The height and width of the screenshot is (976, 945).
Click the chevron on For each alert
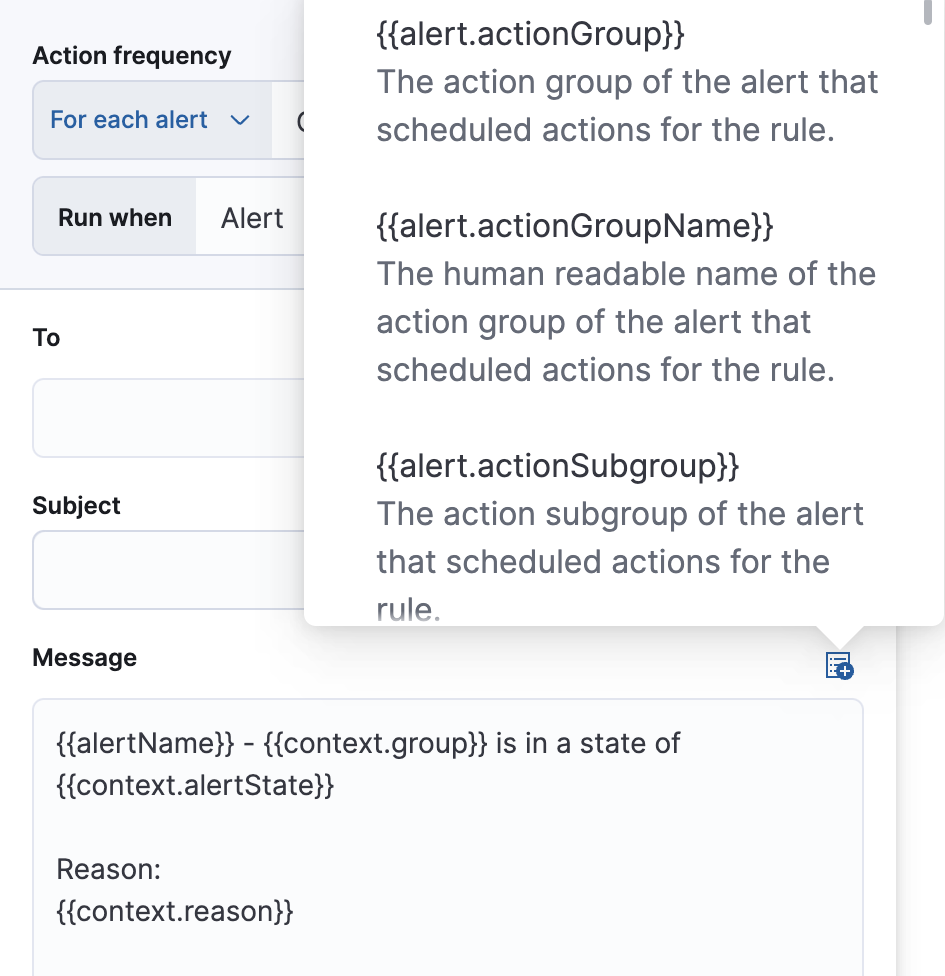point(240,119)
